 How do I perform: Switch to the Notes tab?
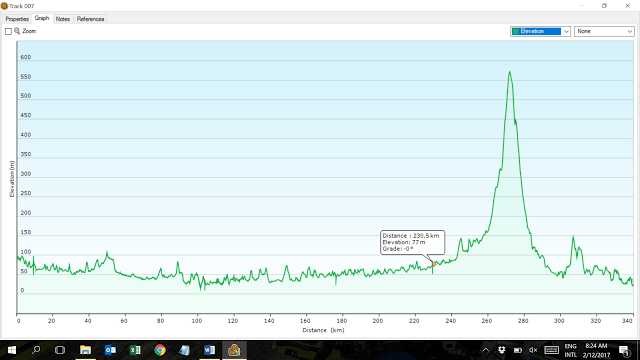[x=62, y=19]
